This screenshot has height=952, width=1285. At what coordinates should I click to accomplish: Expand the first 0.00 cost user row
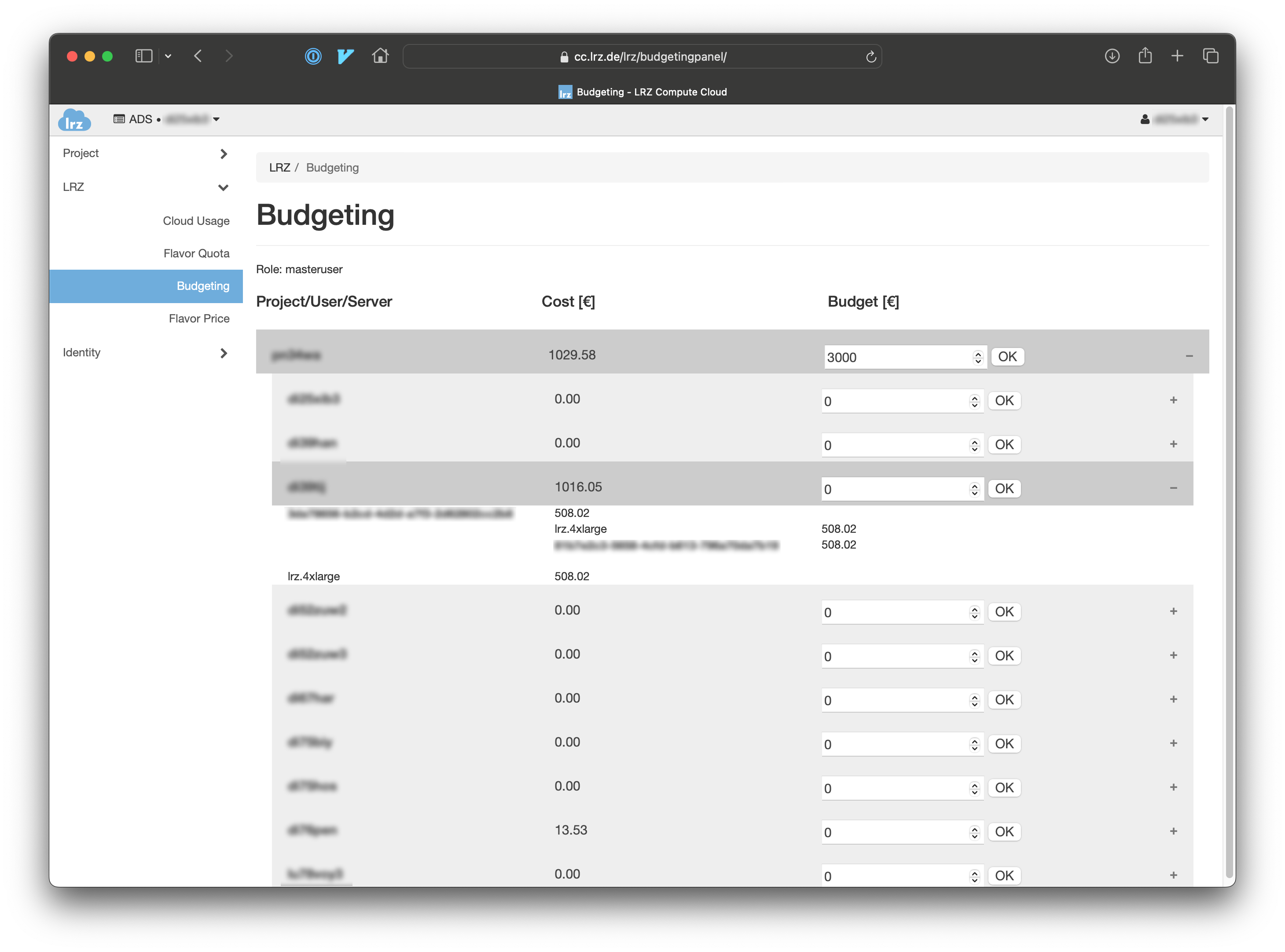1173,400
